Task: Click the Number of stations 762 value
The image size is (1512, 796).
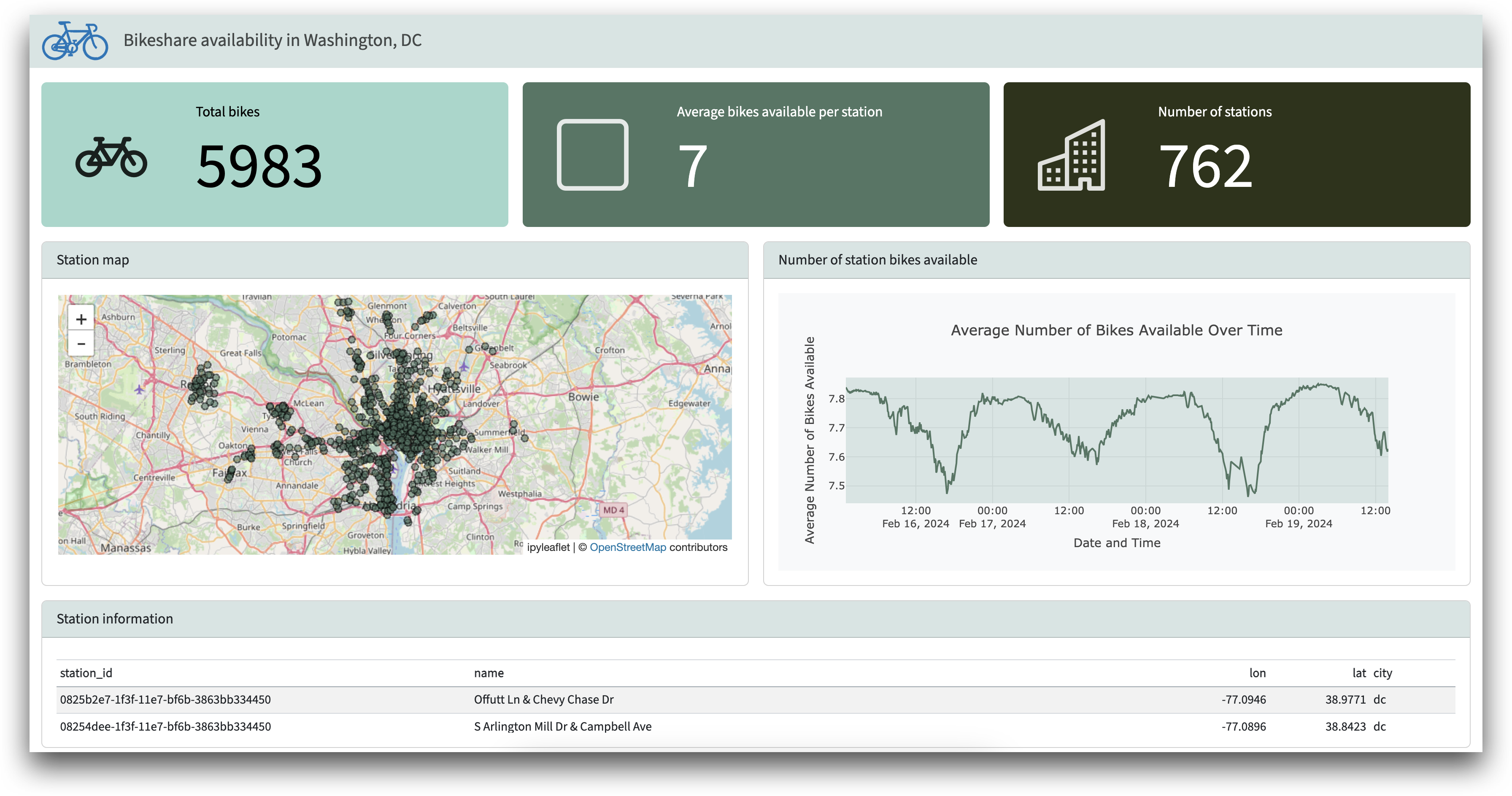Action: [x=1205, y=167]
